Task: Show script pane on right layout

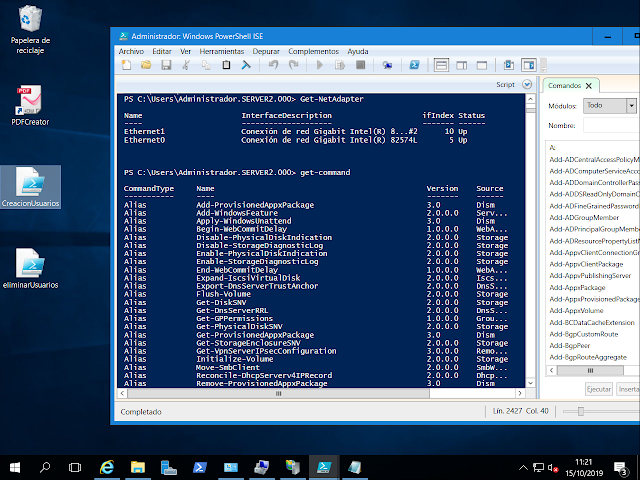Action: click(x=462, y=65)
